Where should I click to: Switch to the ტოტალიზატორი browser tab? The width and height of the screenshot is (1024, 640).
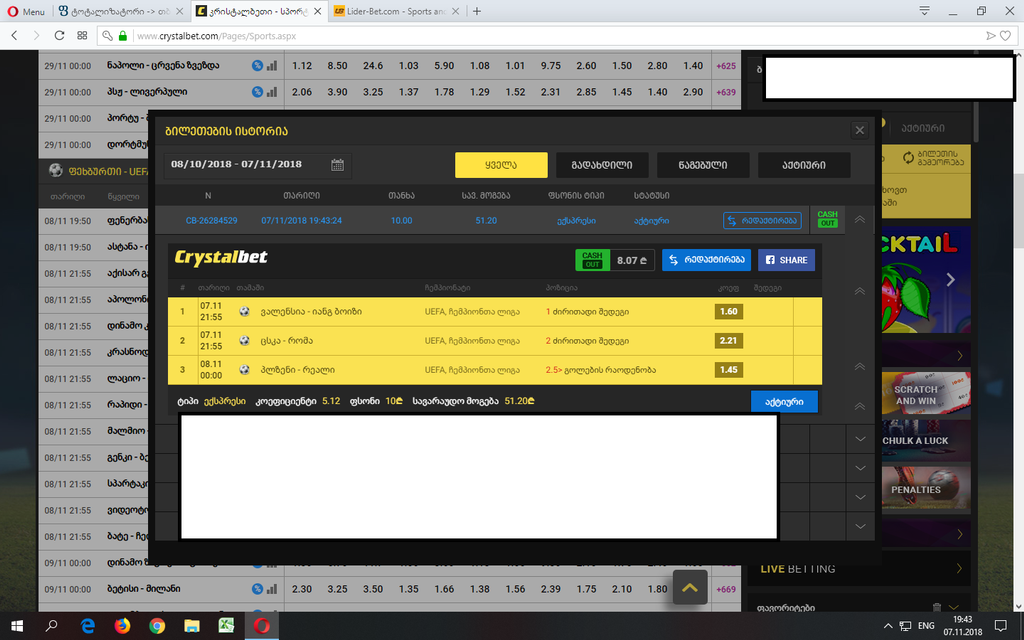[x=121, y=11]
